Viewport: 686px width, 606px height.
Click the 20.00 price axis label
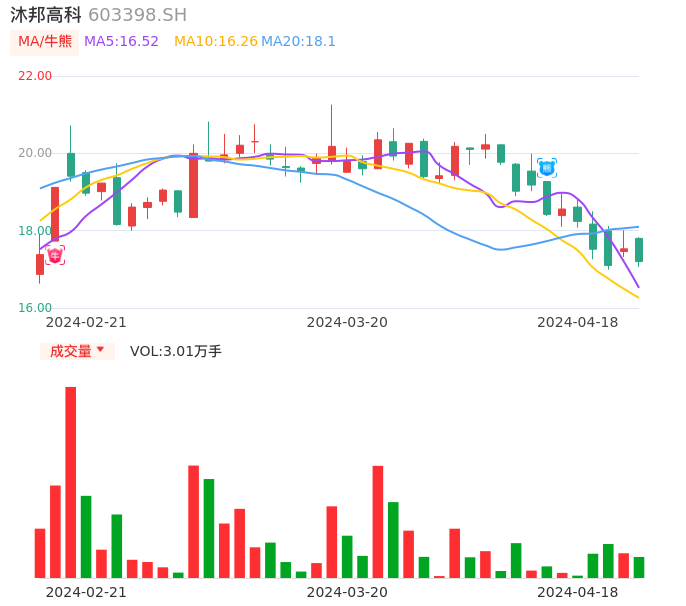pyautogui.click(x=35, y=153)
